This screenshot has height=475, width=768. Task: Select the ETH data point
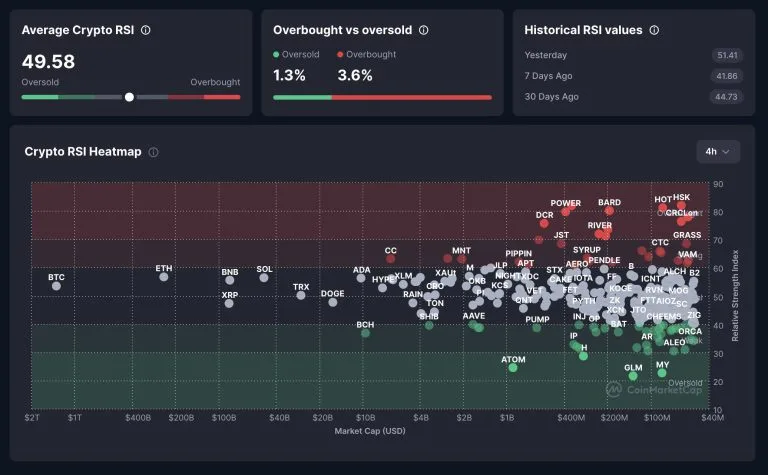[x=164, y=277]
